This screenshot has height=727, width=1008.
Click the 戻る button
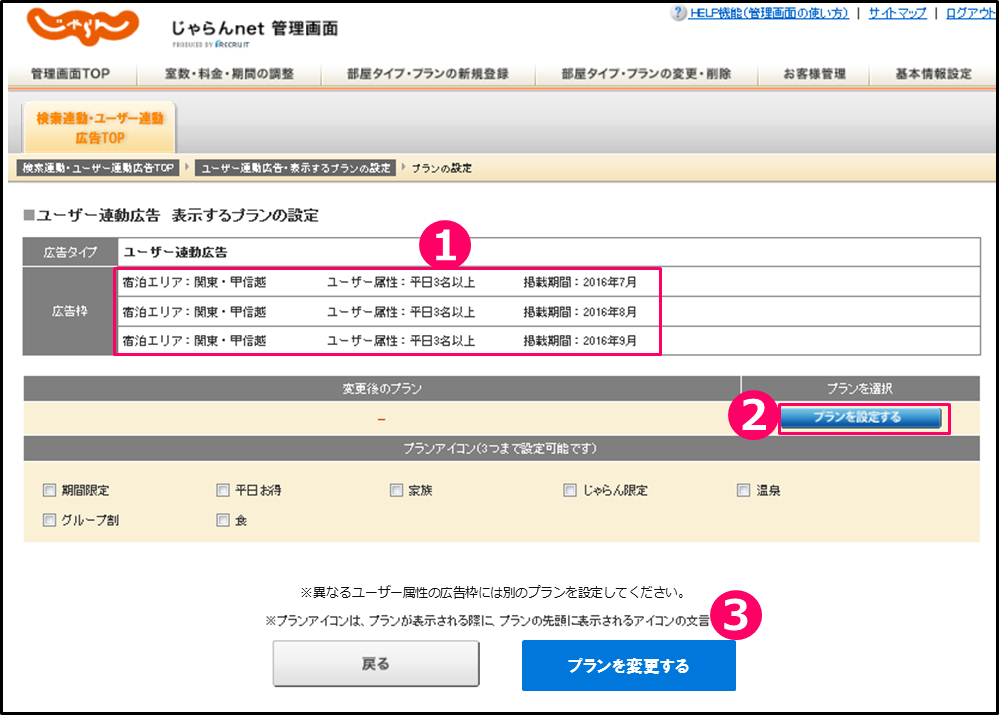coord(376,664)
